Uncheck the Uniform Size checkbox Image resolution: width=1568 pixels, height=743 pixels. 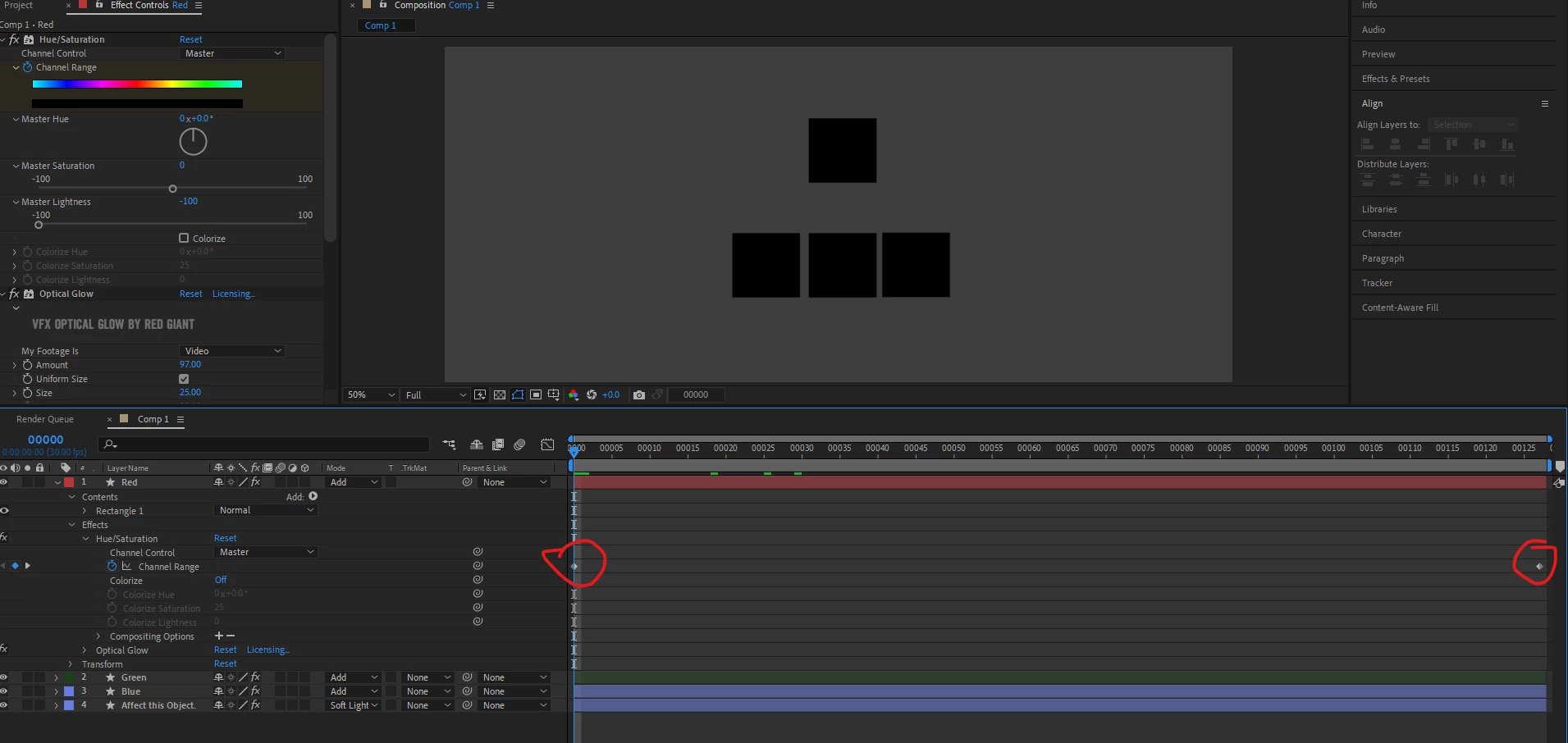[x=184, y=379]
